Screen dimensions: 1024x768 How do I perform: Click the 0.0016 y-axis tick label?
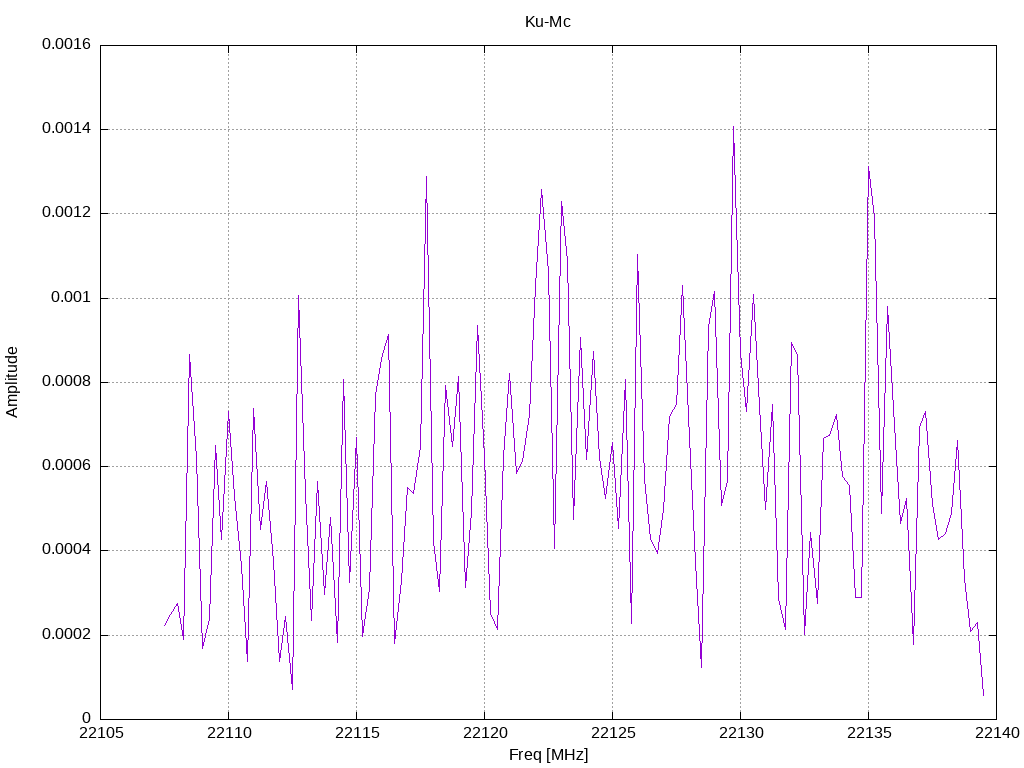pos(67,44)
